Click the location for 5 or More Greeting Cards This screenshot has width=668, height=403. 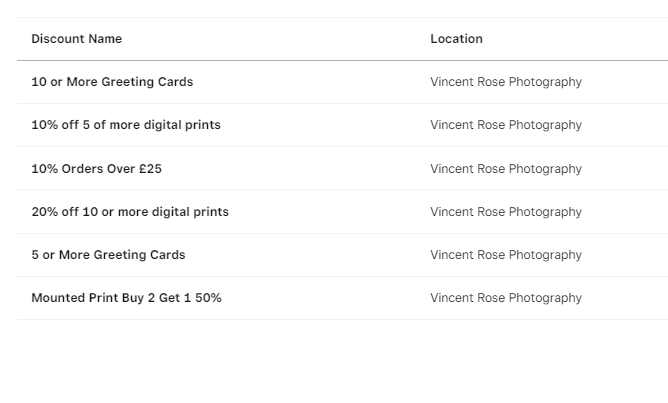505,255
